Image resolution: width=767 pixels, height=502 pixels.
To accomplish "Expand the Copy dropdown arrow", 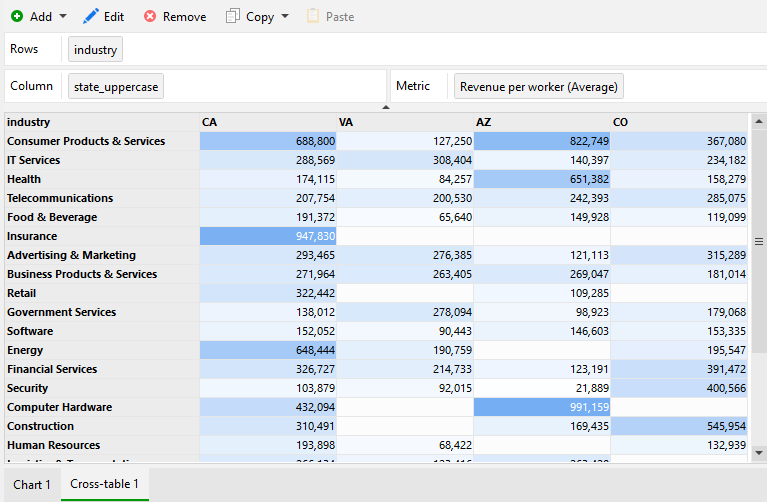I will 285,16.
